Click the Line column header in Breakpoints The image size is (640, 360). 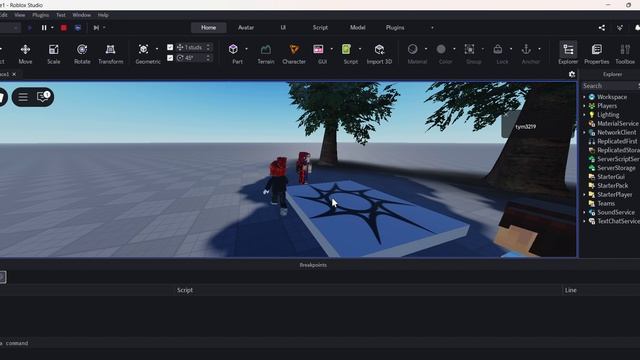(571, 290)
